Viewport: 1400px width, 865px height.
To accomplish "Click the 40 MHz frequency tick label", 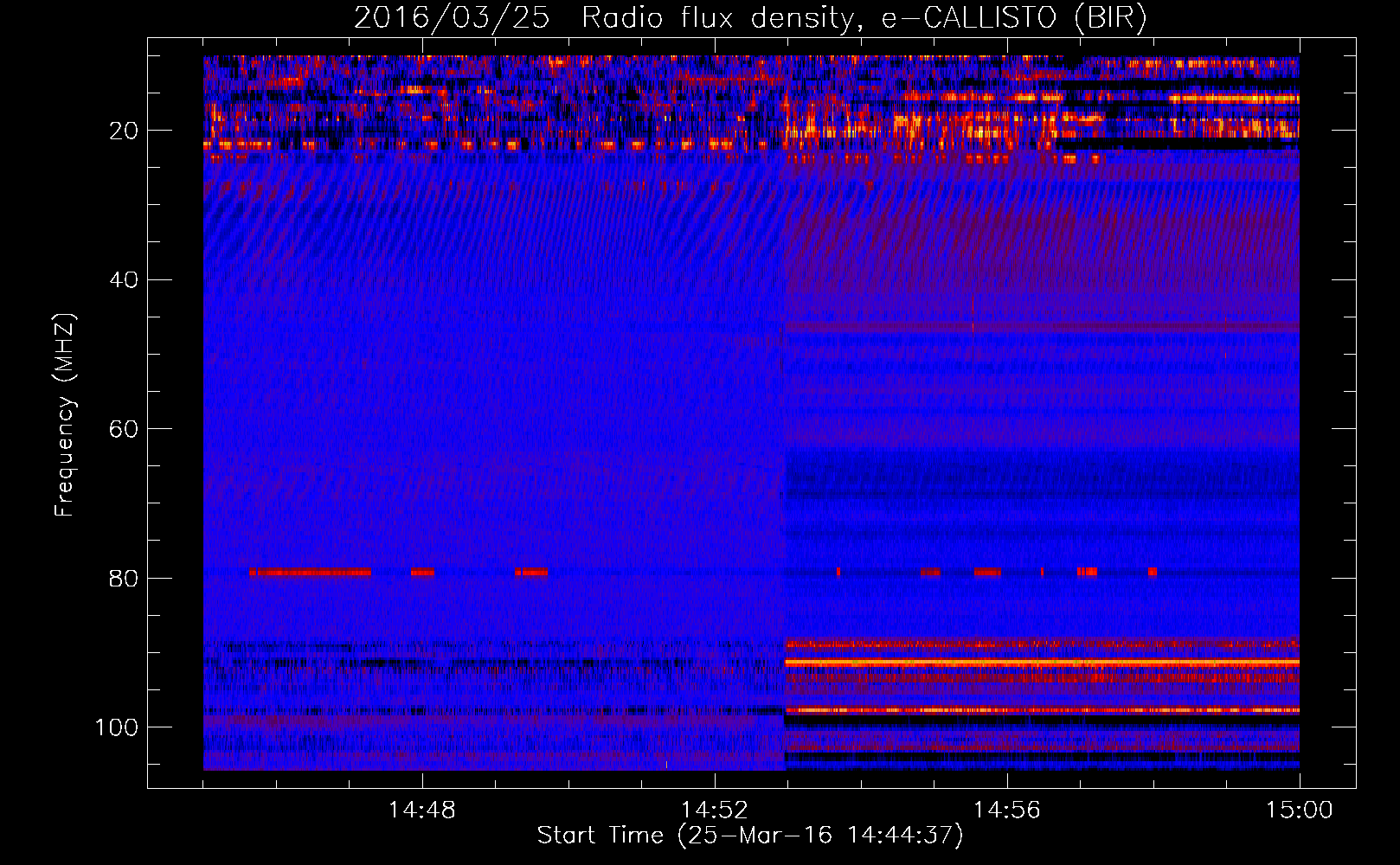I will coord(124,280).
